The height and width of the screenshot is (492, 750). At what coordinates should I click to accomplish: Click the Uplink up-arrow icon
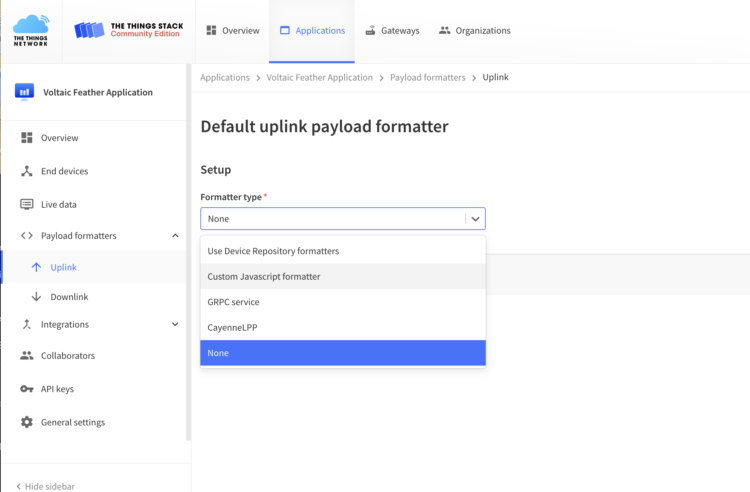36,267
